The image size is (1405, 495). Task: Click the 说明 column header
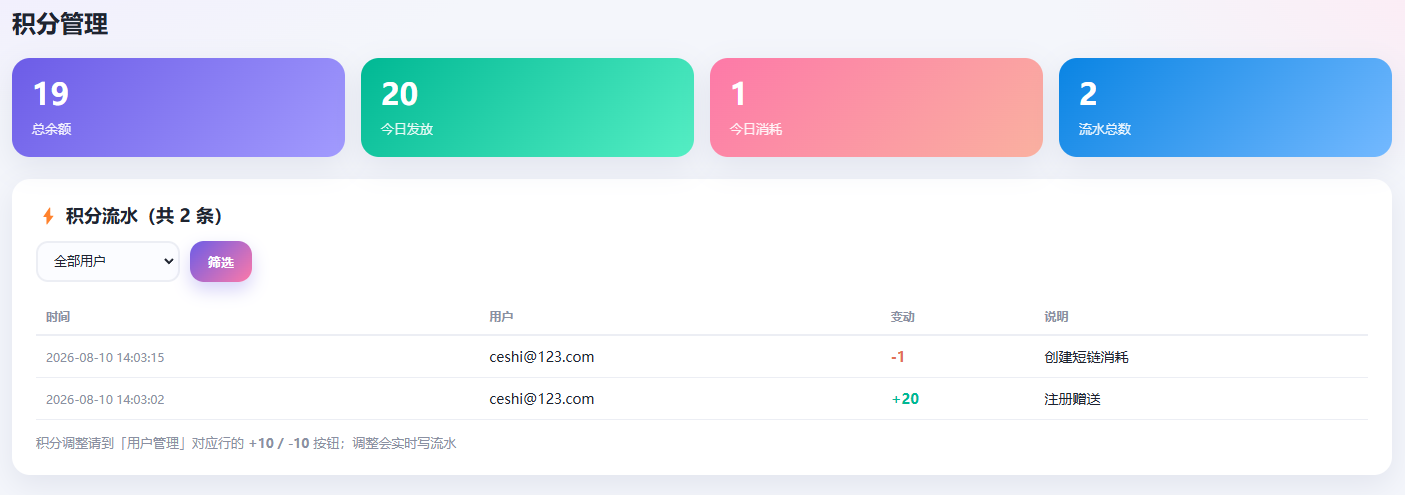[1056, 317]
